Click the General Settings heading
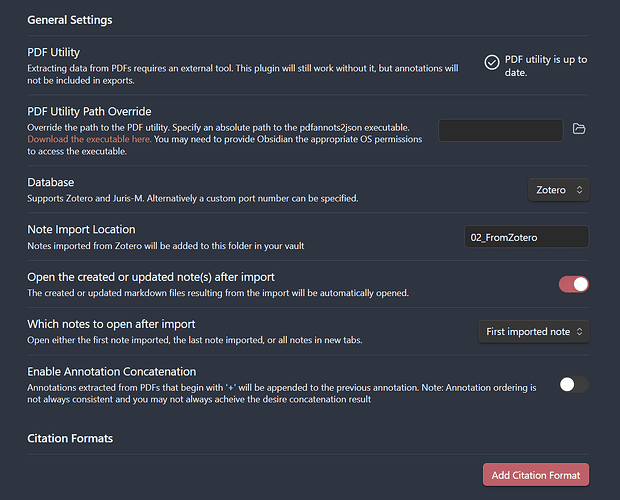The width and height of the screenshot is (620, 500). 70,20
